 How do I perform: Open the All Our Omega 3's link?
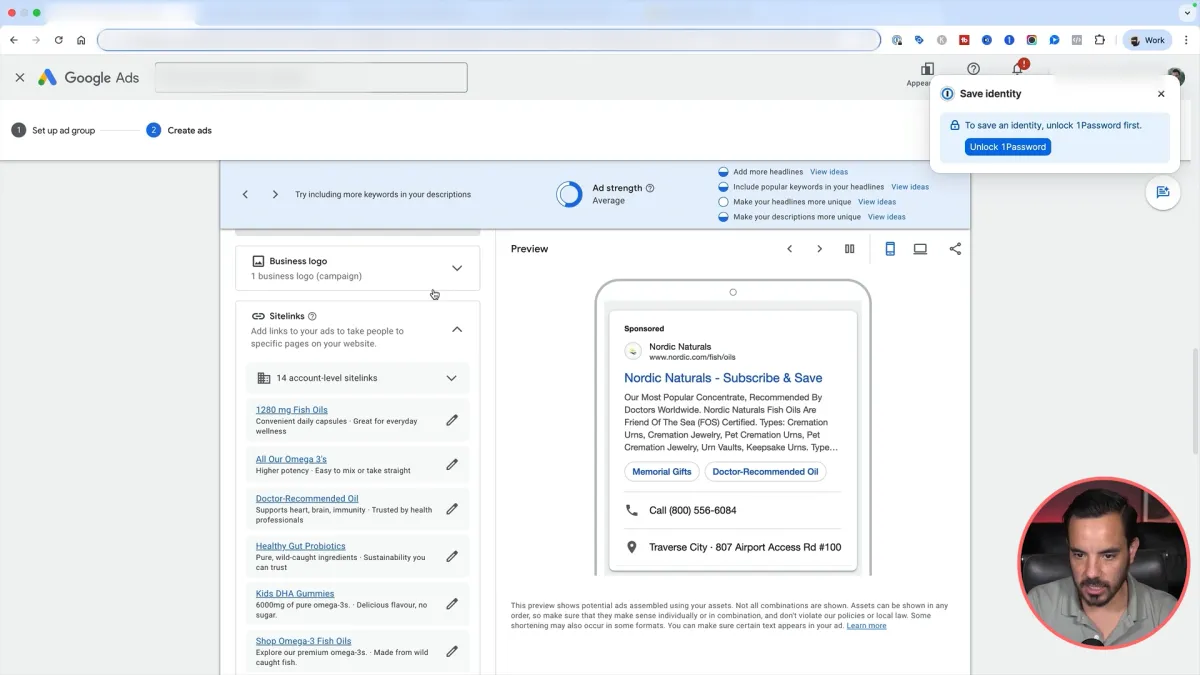coord(291,459)
